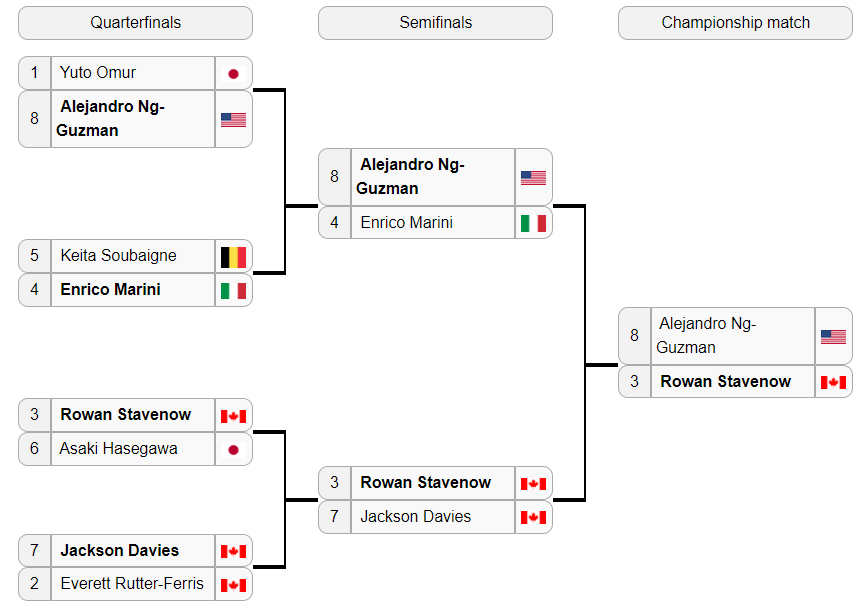Click US flag beside quarterfinal Alejandro Ng-Guzman
The height and width of the screenshot is (608, 868).
[233, 120]
